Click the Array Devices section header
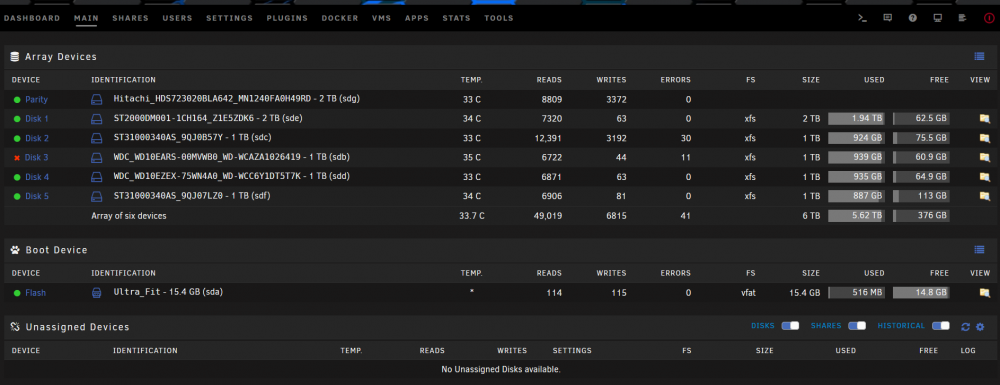Screen dimensions: 1000x385 pos(500,57)
